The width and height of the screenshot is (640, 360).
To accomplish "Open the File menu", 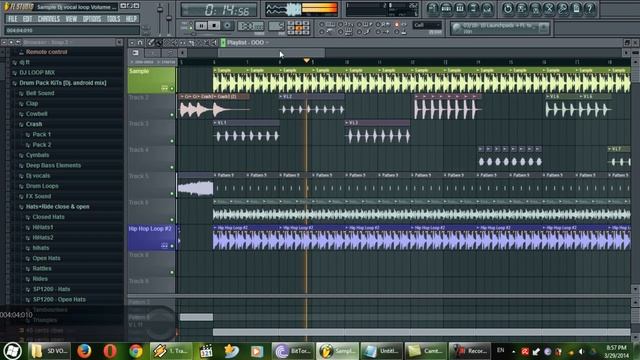I will (x=12, y=19).
